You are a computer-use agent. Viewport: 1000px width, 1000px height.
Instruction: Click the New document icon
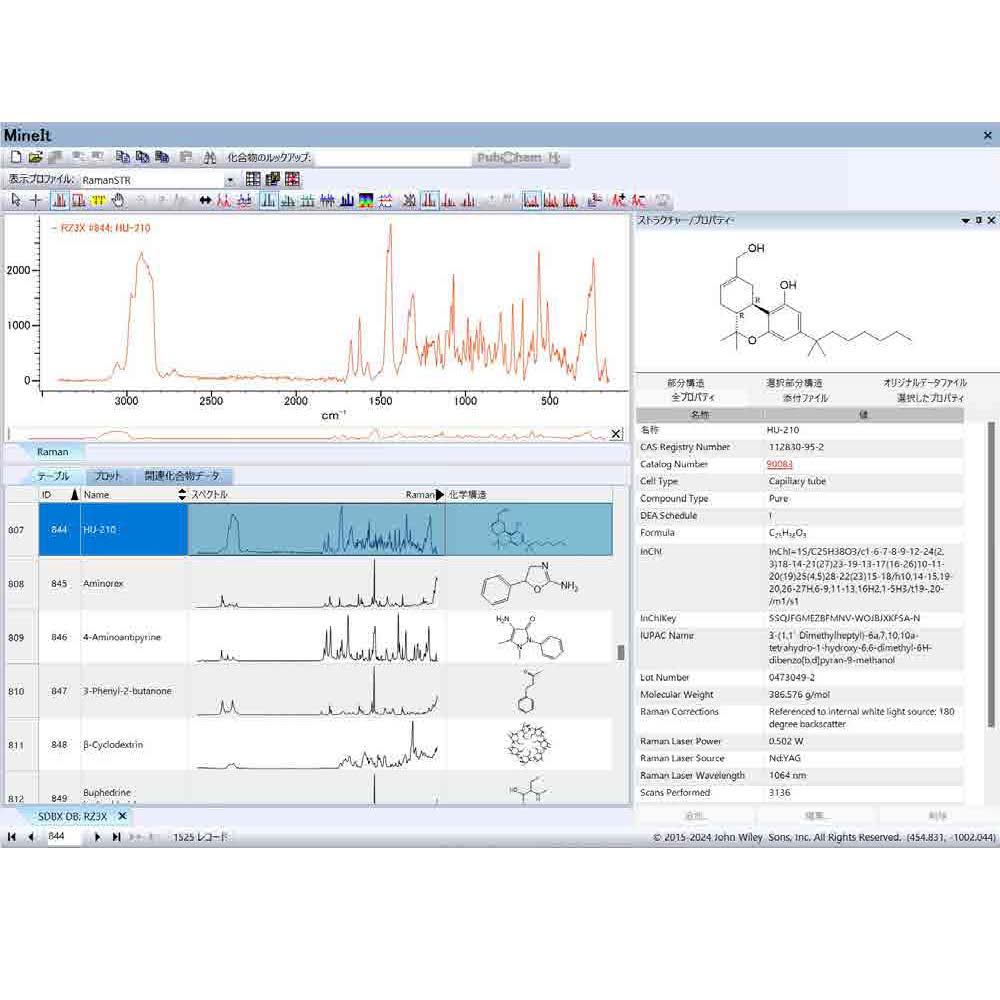click(16, 157)
